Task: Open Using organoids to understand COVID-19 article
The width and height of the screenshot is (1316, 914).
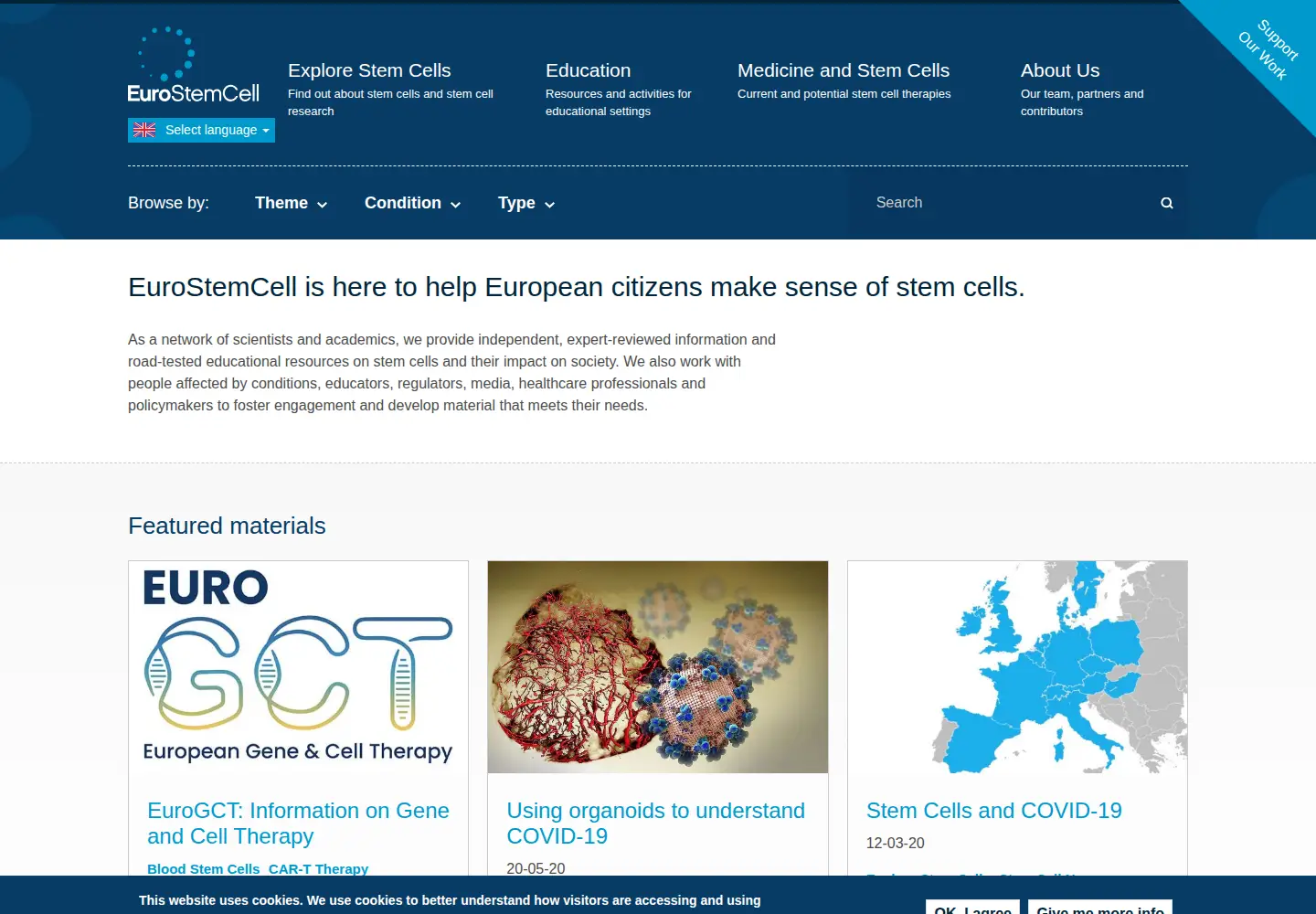Action: (x=656, y=824)
